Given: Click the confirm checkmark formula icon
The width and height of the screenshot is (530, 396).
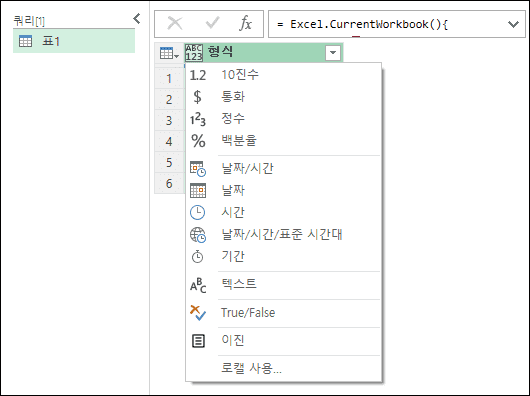Looking at the screenshot, I should tap(212, 23).
